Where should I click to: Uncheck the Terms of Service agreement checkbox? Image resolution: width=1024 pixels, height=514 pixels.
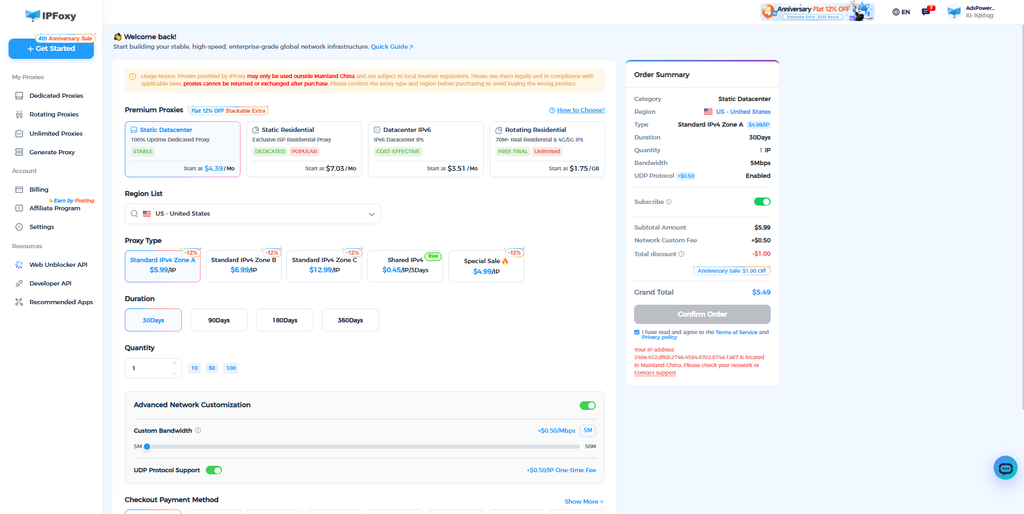pos(637,332)
